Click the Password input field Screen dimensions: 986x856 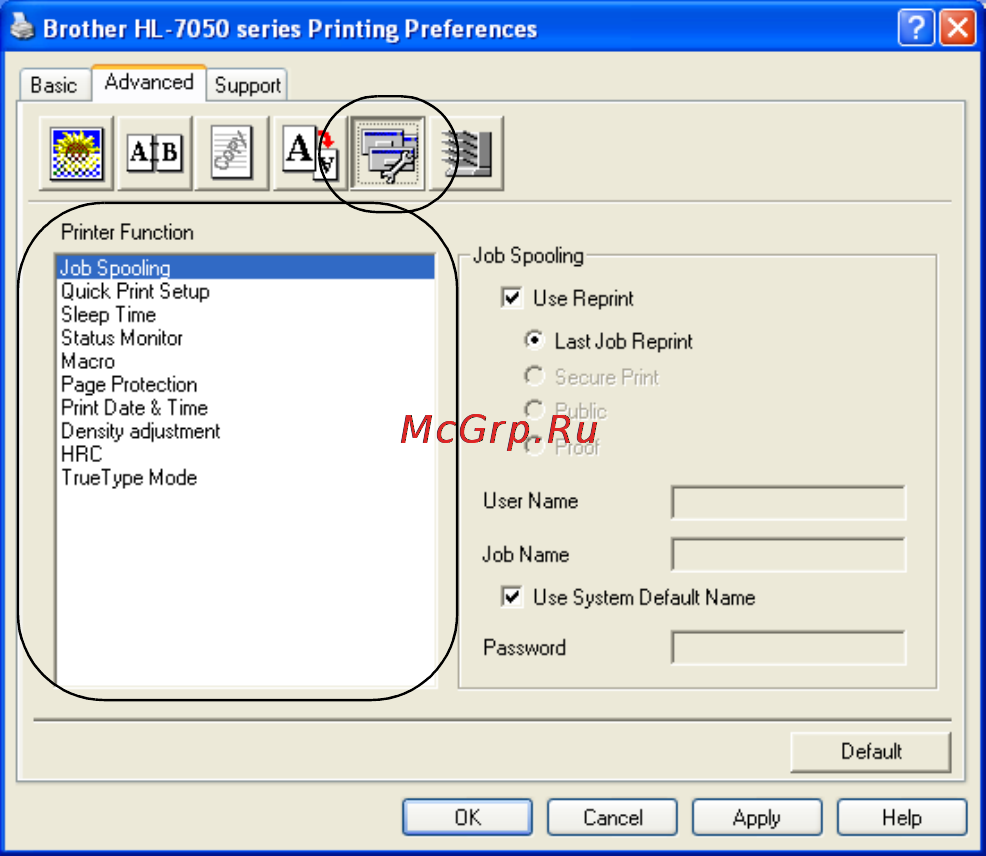click(789, 647)
